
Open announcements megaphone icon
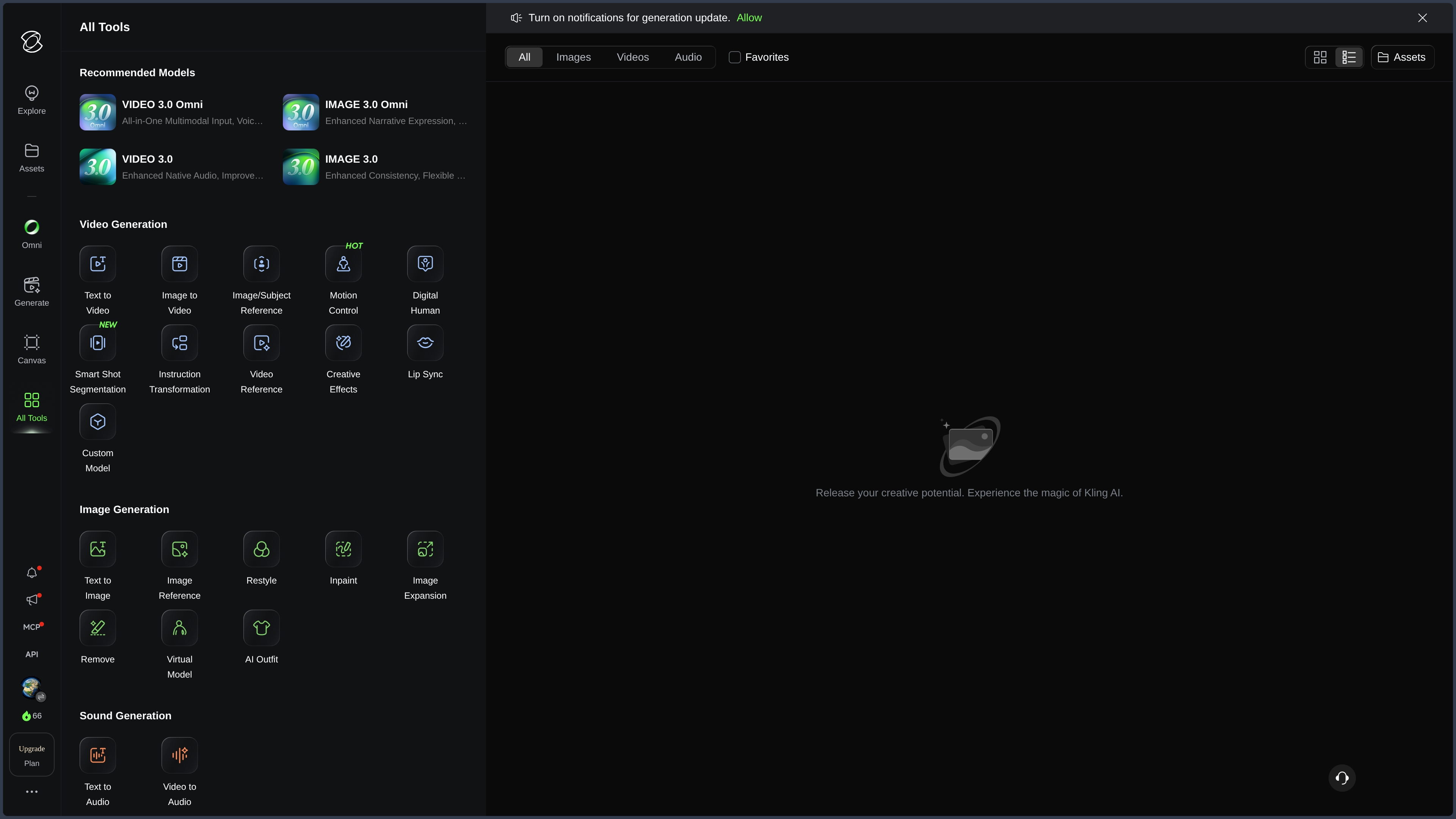(x=32, y=600)
